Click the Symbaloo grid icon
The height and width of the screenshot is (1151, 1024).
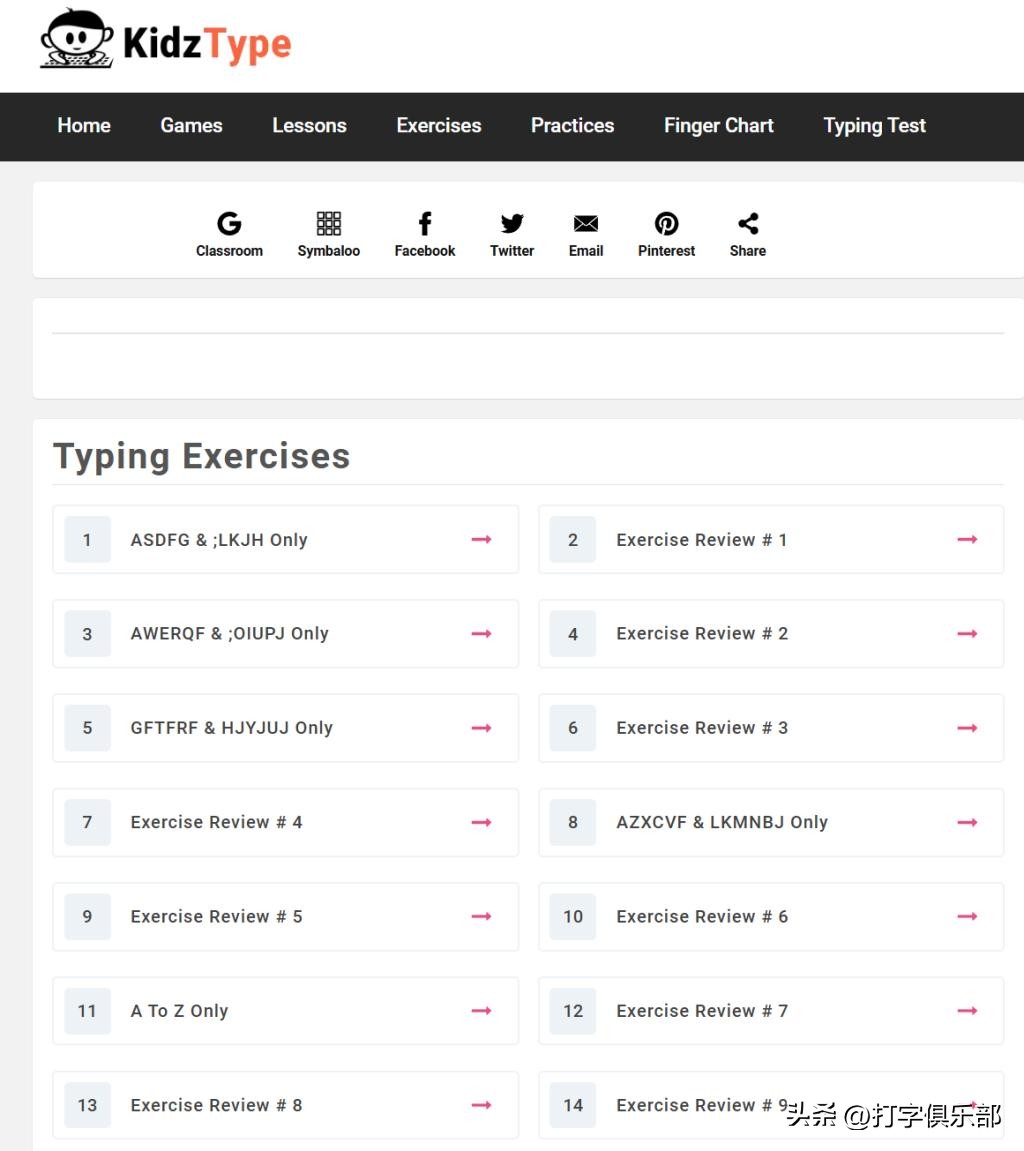(328, 224)
